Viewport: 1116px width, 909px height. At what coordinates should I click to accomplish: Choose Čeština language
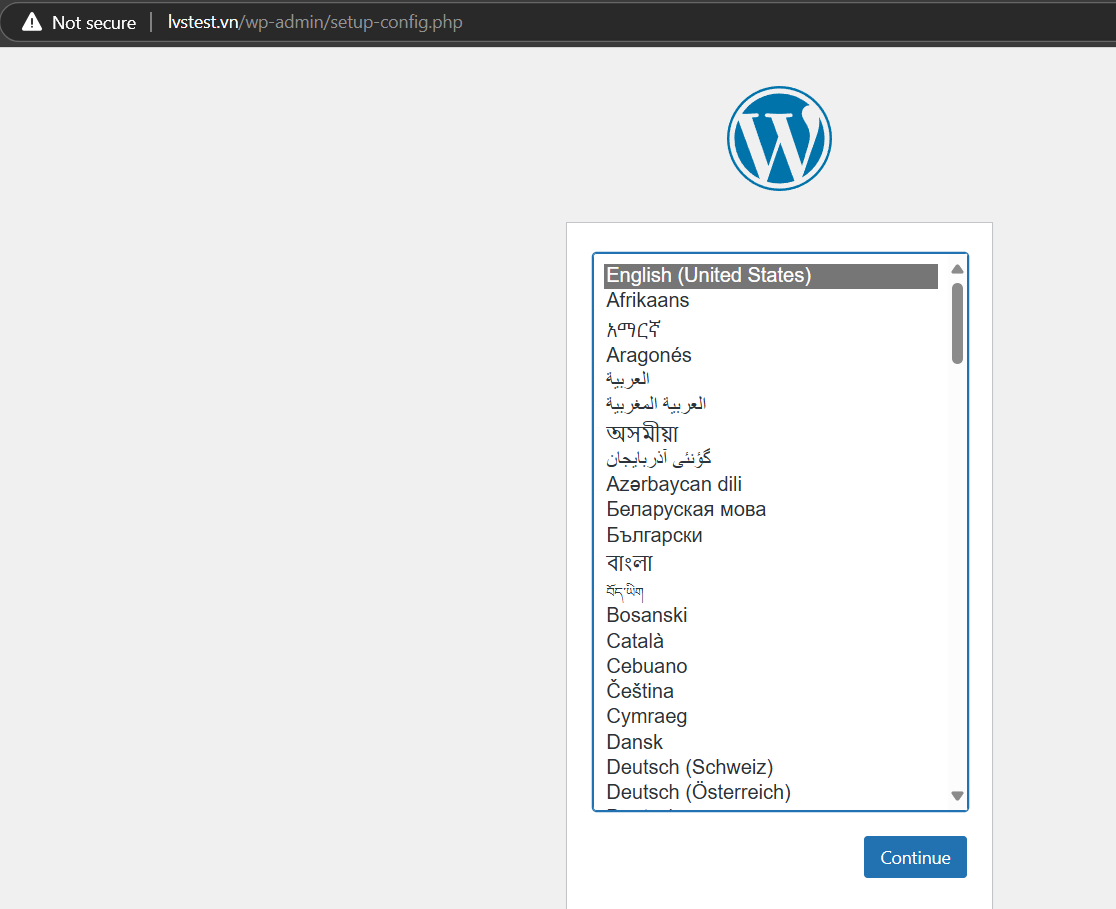771,691
